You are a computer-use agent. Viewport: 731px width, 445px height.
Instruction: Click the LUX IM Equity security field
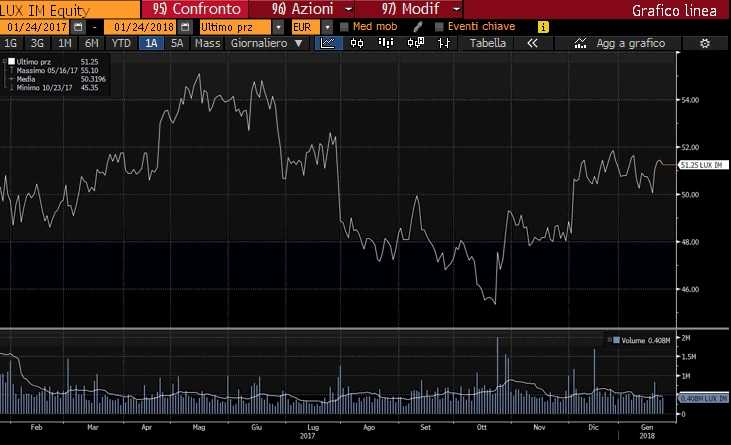[x=70, y=10]
